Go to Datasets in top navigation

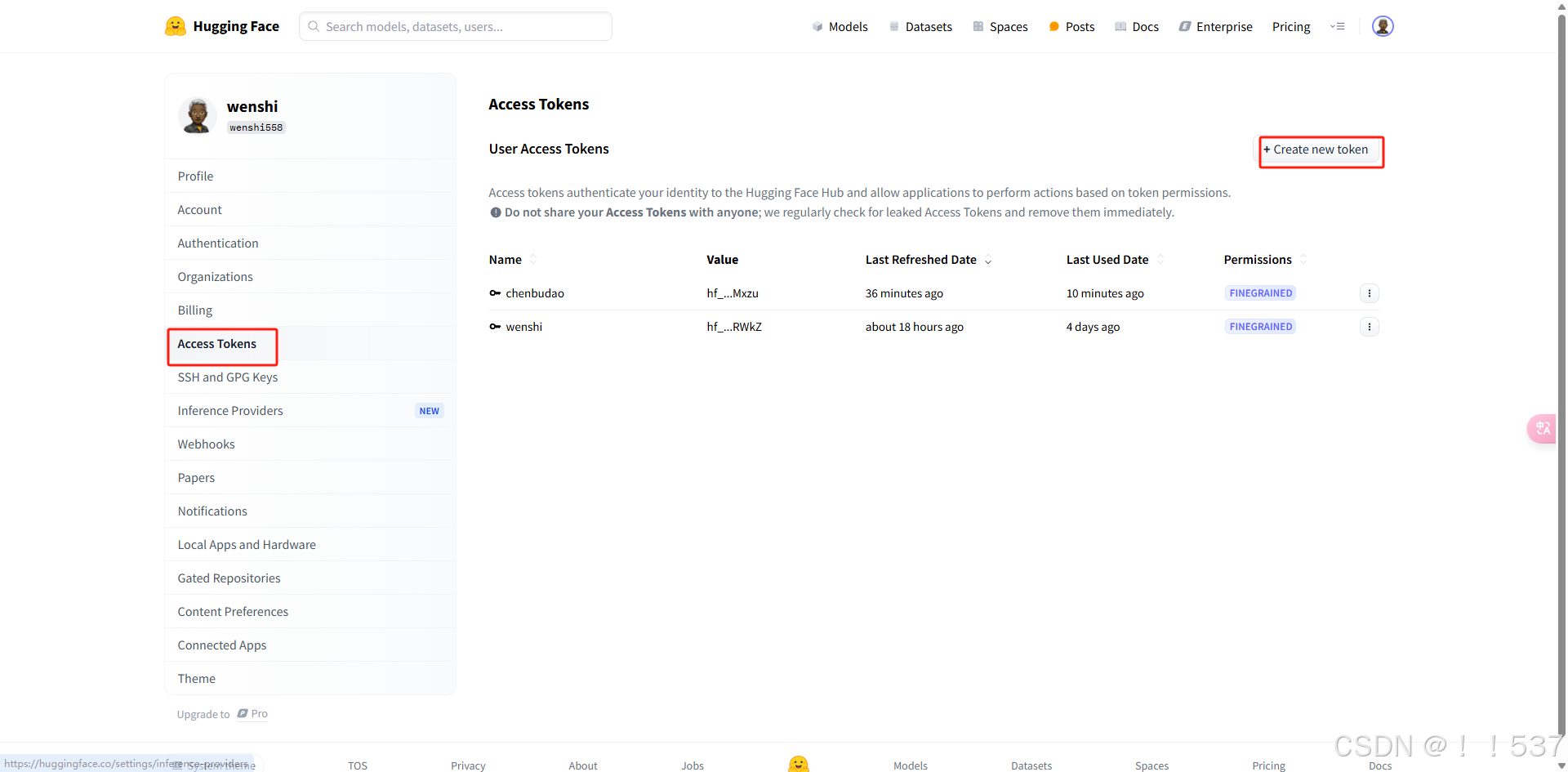(920, 27)
